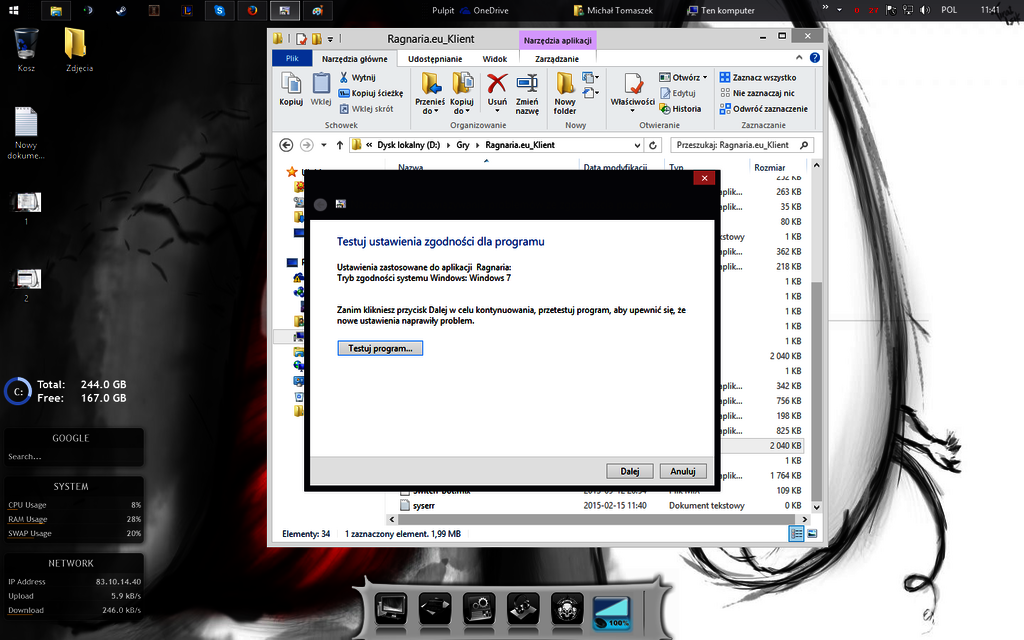Screen dimensions: 1024x640
Task: Open the Usuń dropdown arrow
Action: point(497,111)
